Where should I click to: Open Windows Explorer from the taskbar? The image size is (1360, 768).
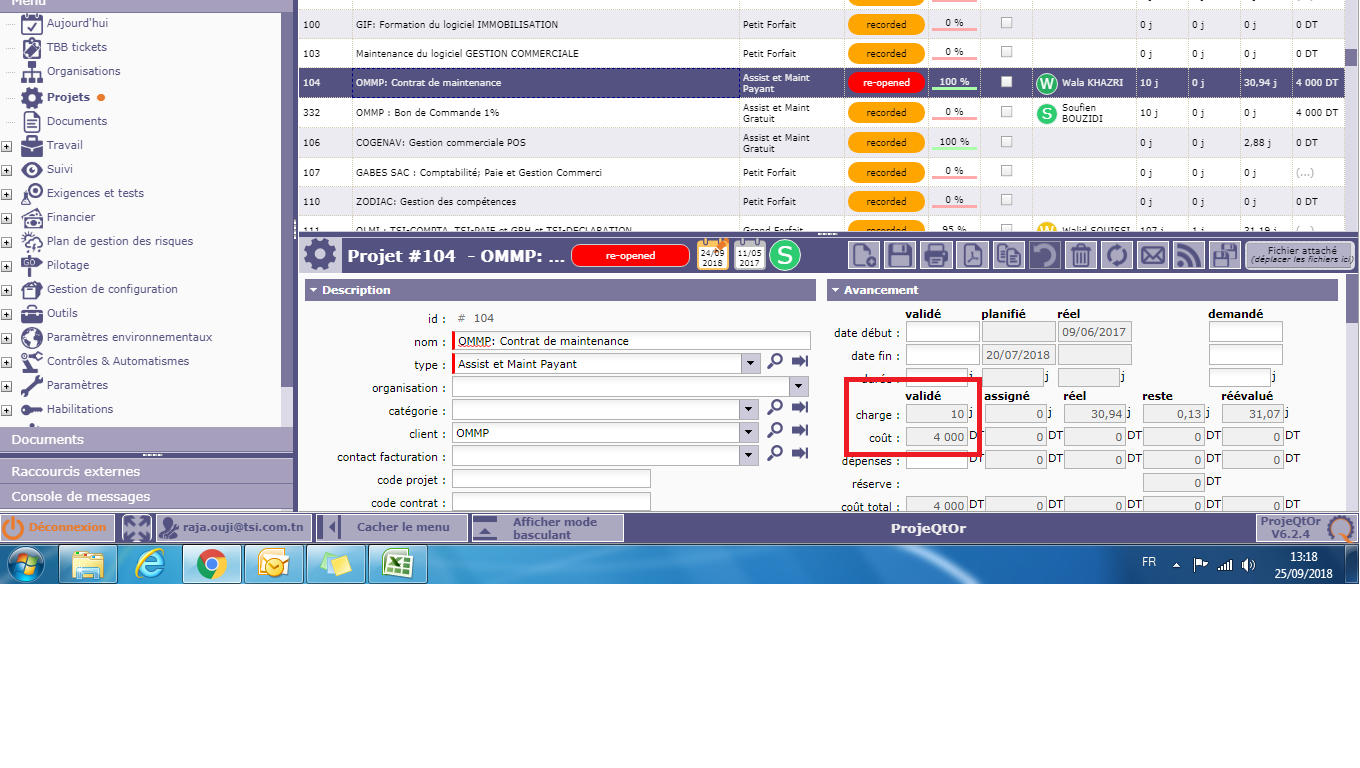[88, 565]
